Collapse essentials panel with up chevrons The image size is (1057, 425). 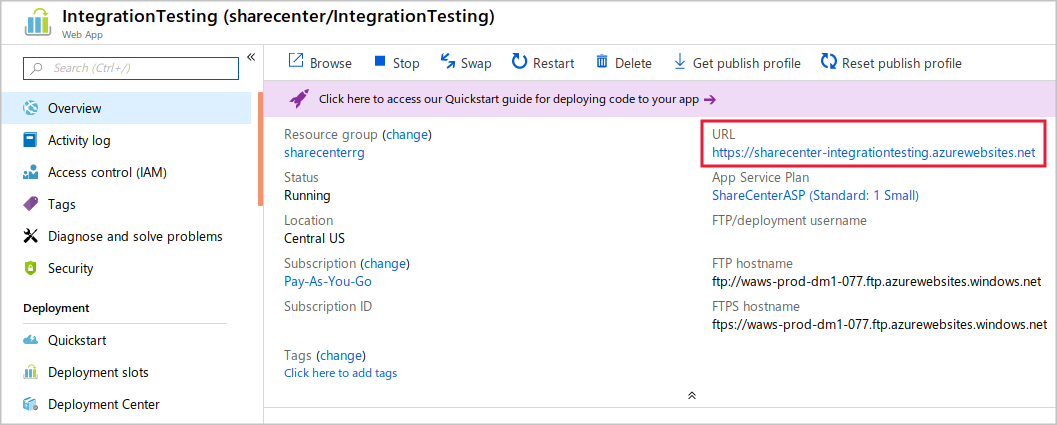(x=691, y=395)
